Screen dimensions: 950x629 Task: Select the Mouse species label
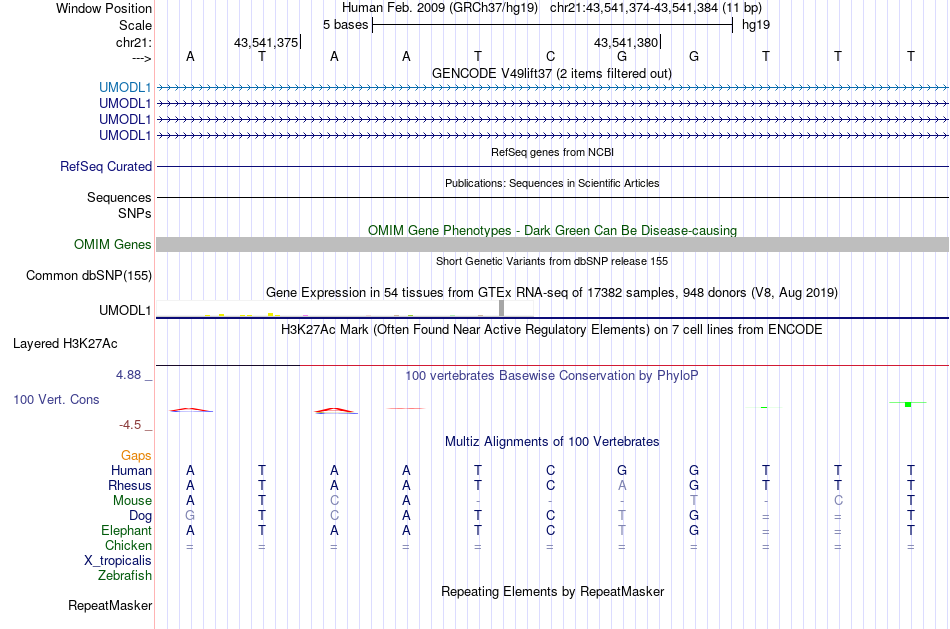point(132,501)
